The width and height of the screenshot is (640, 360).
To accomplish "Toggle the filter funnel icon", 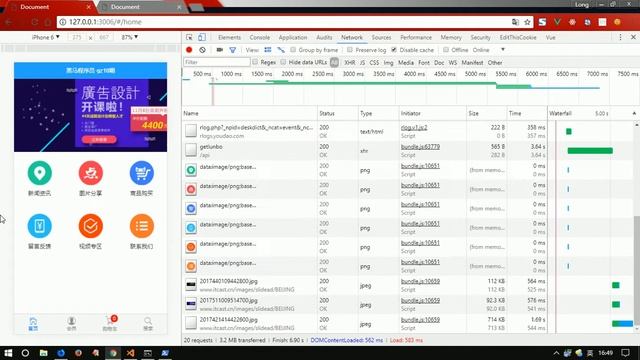I will coord(233,50).
